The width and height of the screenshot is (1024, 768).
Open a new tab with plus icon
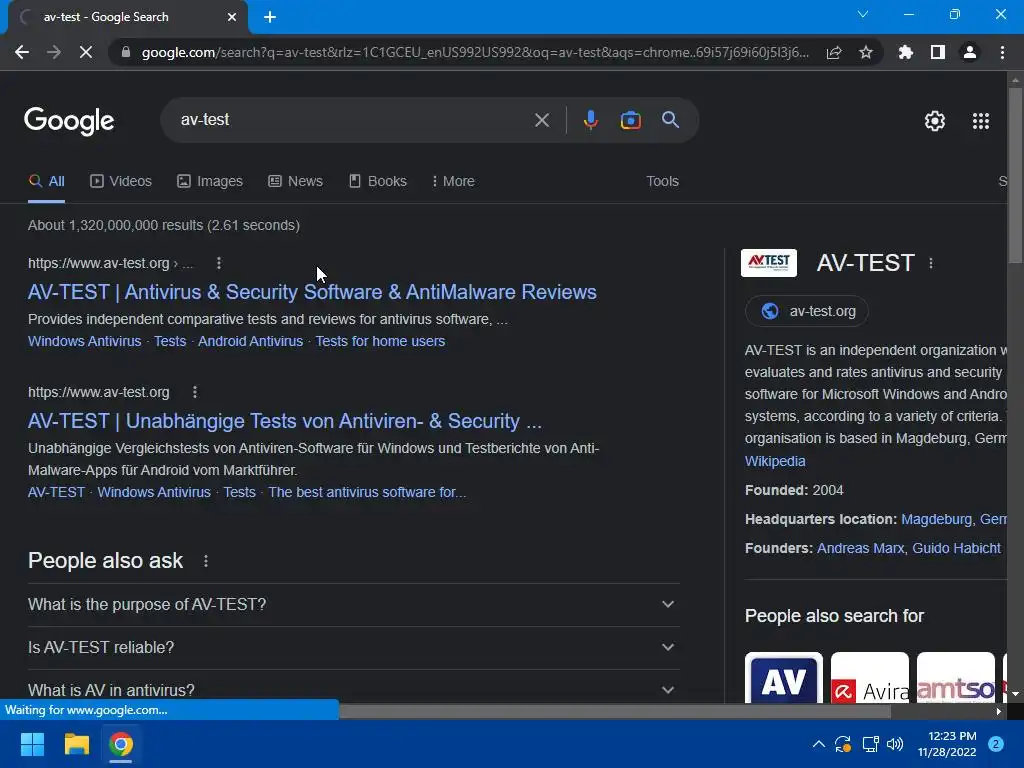pos(270,17)
